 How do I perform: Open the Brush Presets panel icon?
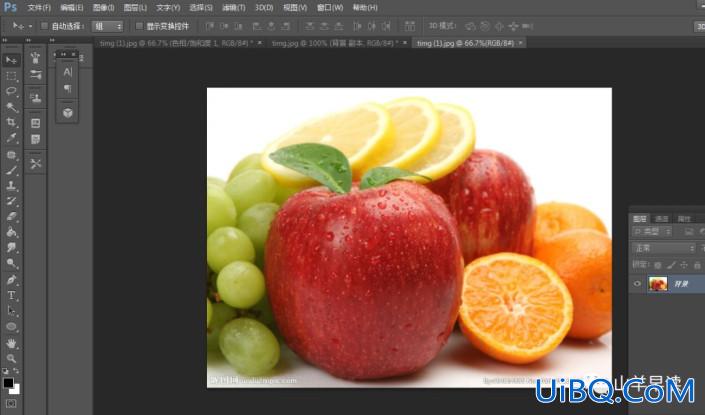(36, 58)
